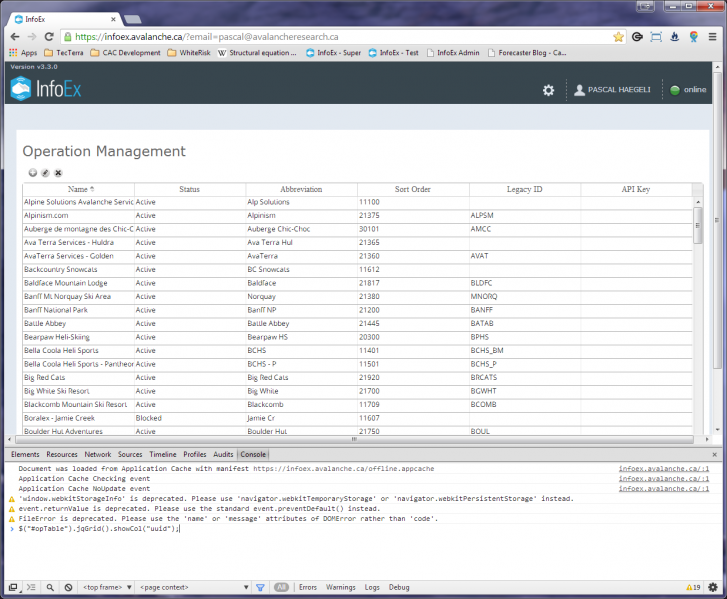This screenshot has height=599, width=727.
Task: Sort table by Name column
Action: coord(79,189)
